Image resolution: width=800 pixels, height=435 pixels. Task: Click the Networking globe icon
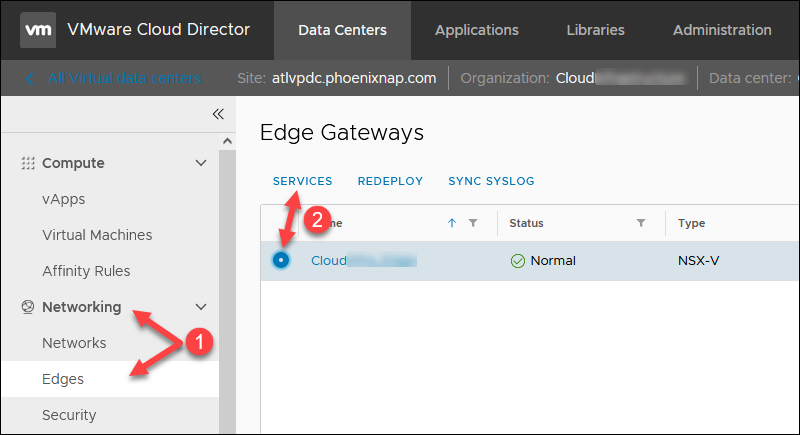pyautogui.click(x=28, y=307)
